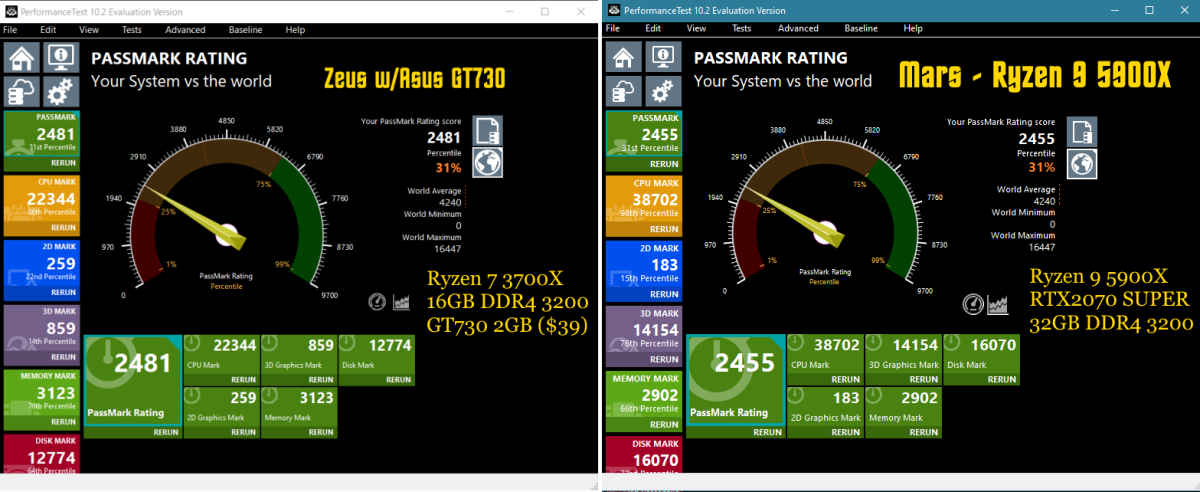The width and height of the screenshot is (1200, 492).
Task: Click the cloud server baseline icon, left window
Action: [x=24, y=92]
